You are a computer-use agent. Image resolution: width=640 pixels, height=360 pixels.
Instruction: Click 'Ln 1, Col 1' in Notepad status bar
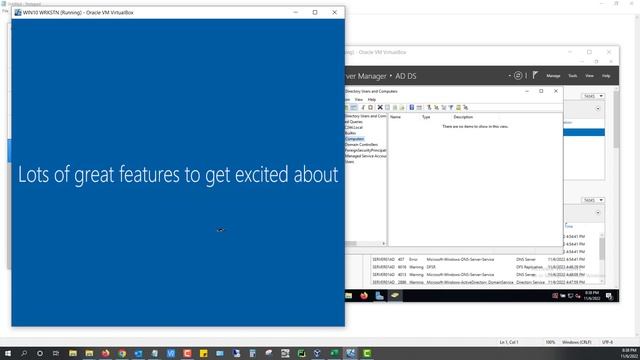coord(509,342)
